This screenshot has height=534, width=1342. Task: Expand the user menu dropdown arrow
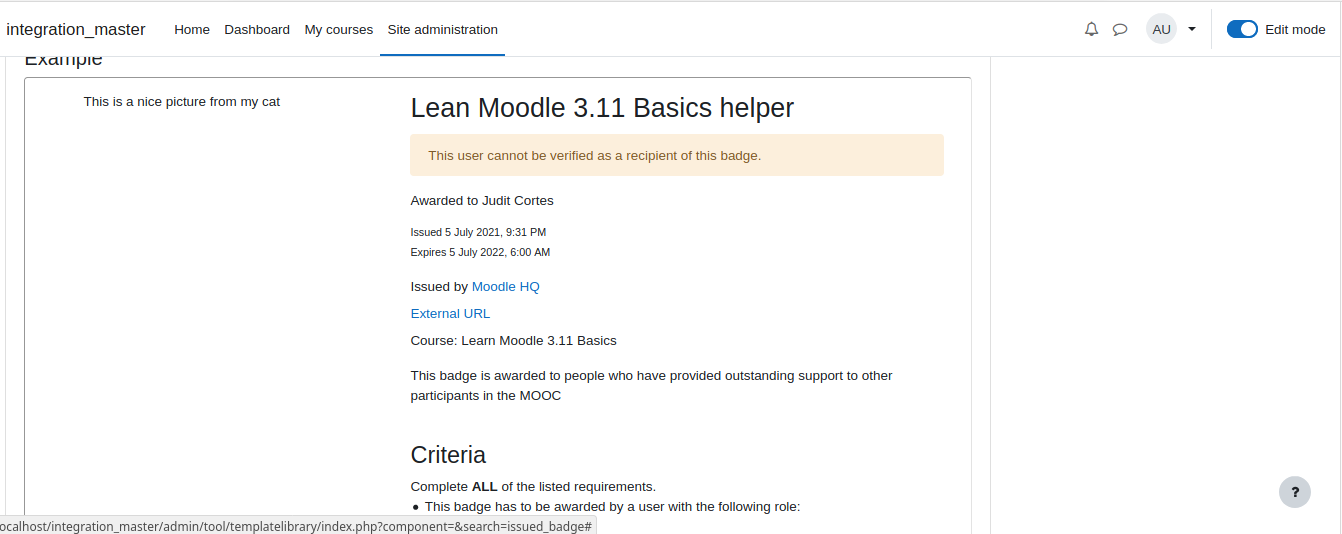[x=1192, y=29]
